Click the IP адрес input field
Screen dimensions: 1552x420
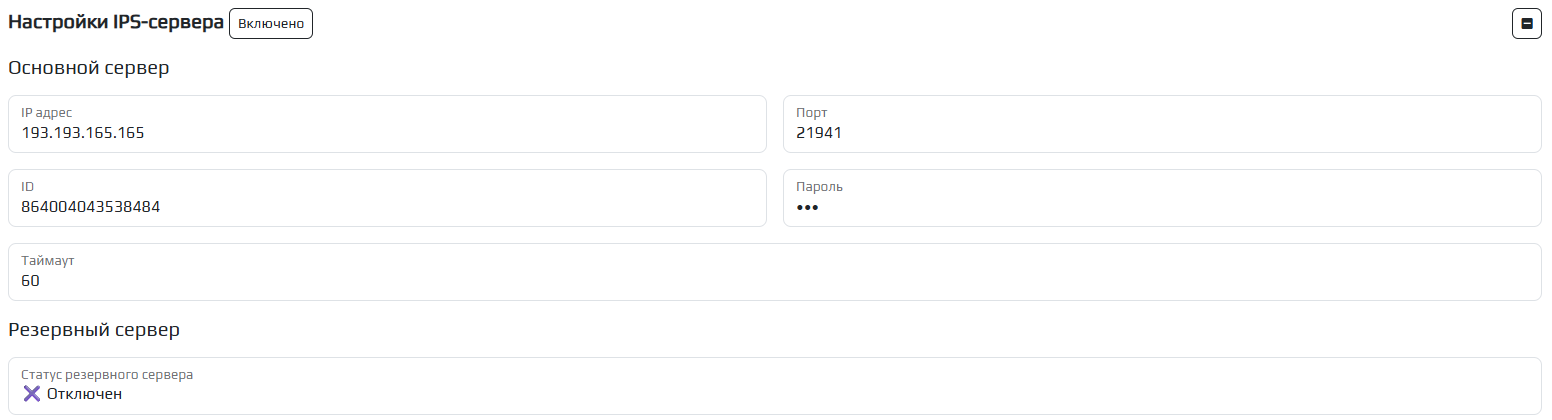387,124
